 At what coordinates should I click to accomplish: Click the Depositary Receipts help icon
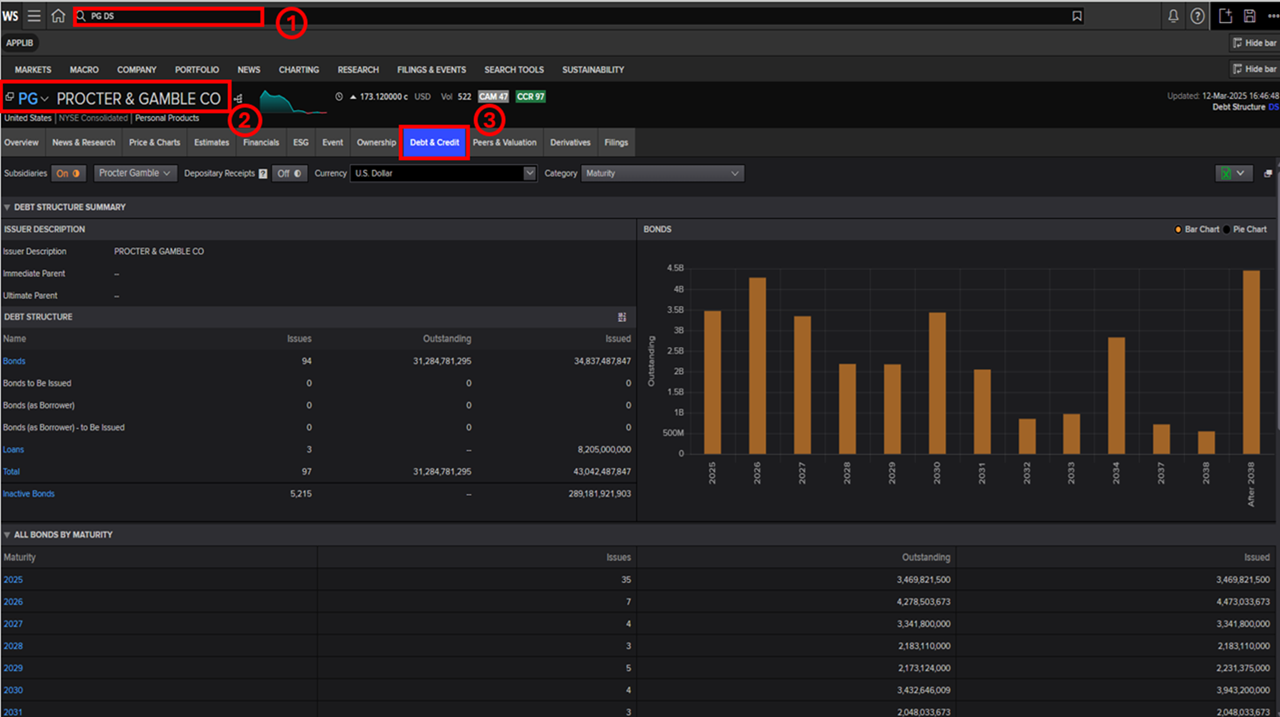[x=263, y=173]
